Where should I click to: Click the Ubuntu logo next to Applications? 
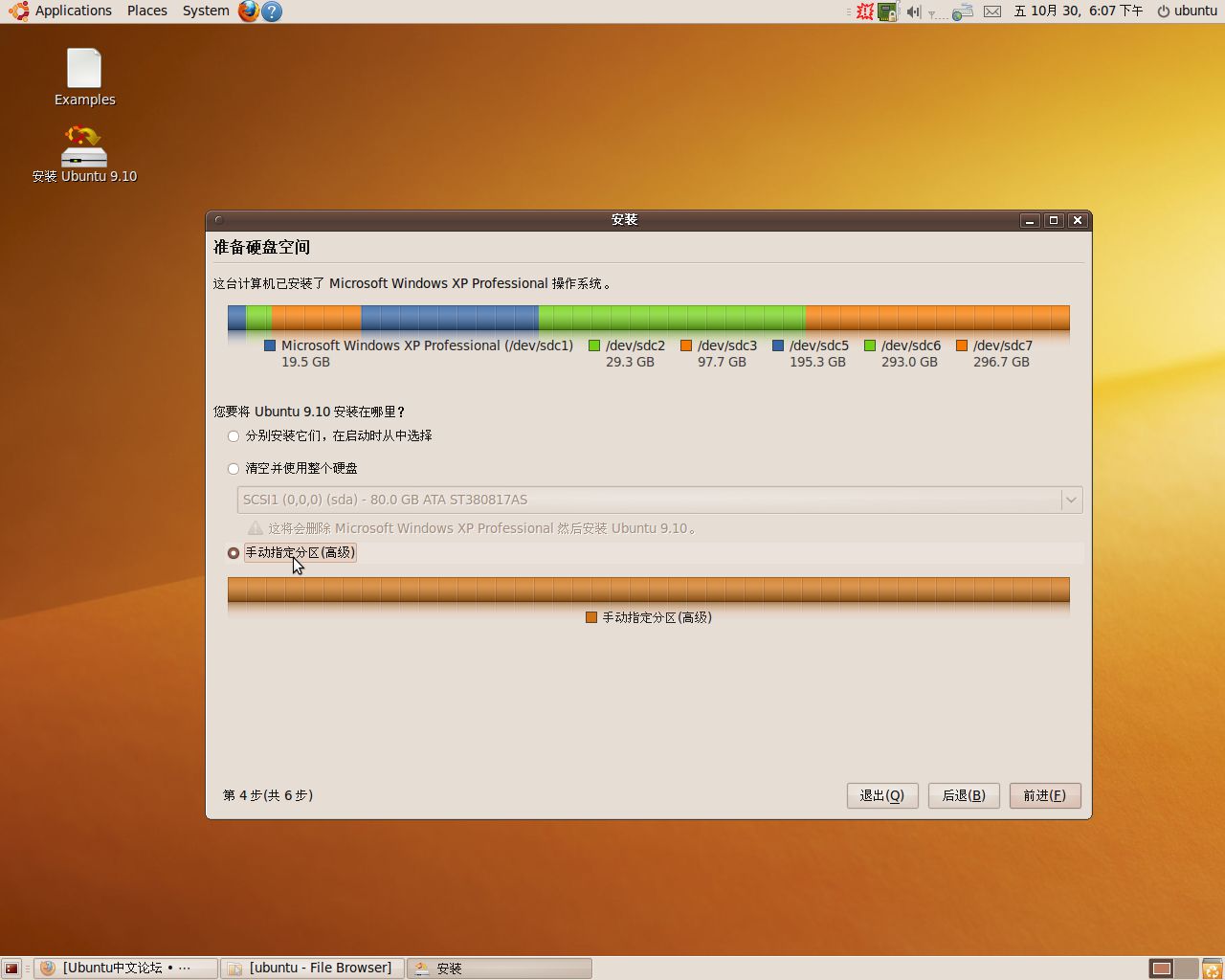(18, 11)
